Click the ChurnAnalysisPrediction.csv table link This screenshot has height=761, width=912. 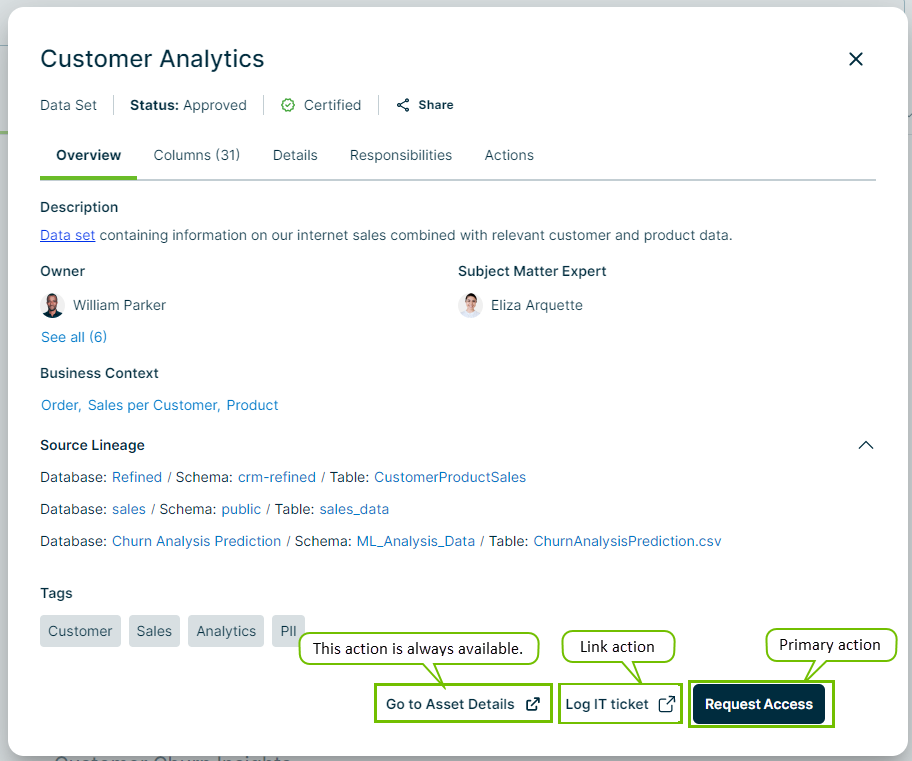[x=627, y=541]
